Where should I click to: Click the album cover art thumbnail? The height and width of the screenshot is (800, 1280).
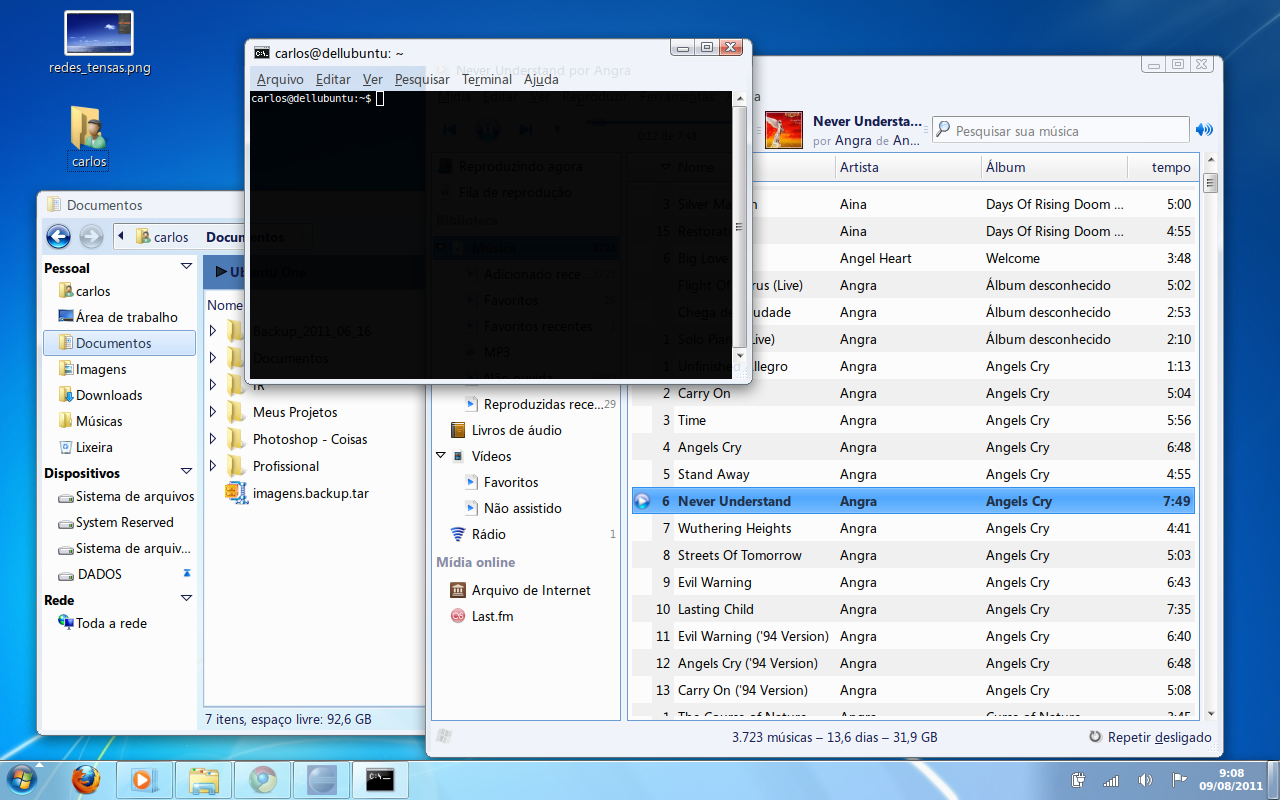point(785,130)
